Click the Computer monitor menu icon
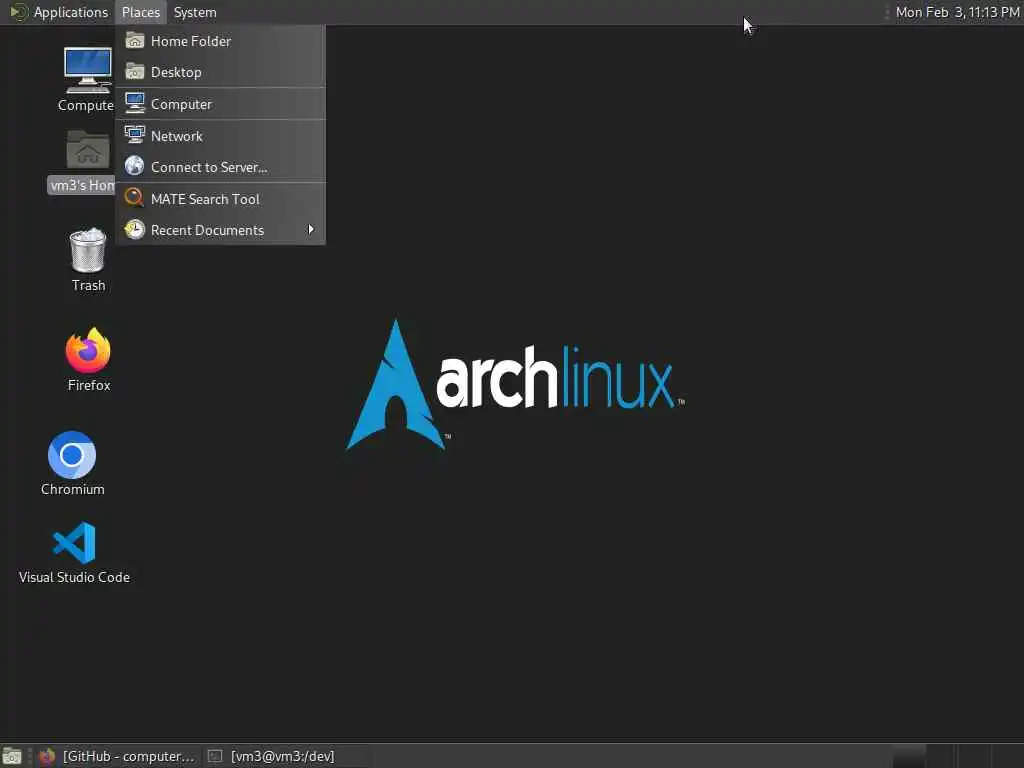The height and width of the screenshot is (768, 1024). click(x=135, y=103)
